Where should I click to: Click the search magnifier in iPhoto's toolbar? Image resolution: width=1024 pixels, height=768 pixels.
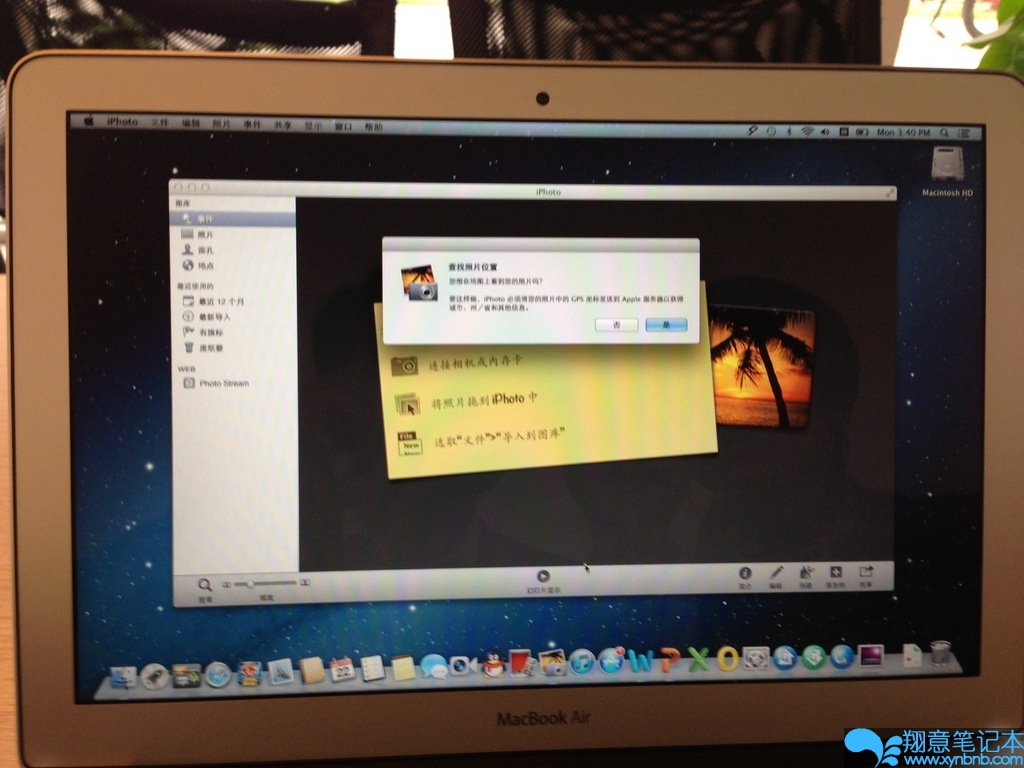(205, 585)
